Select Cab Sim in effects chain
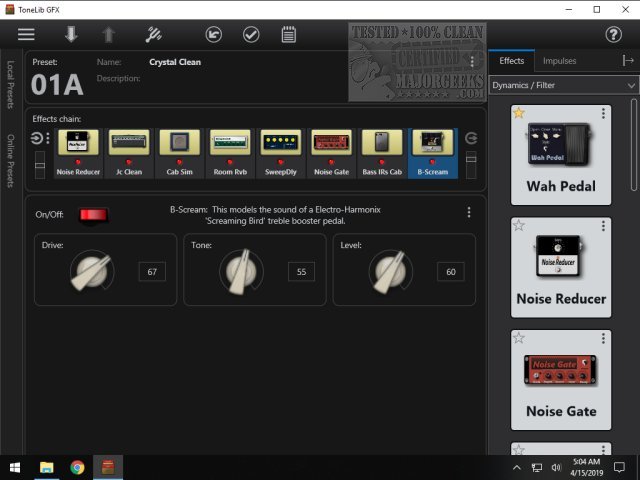This screenshot has height=480, width=640. (x=179, y=153)
